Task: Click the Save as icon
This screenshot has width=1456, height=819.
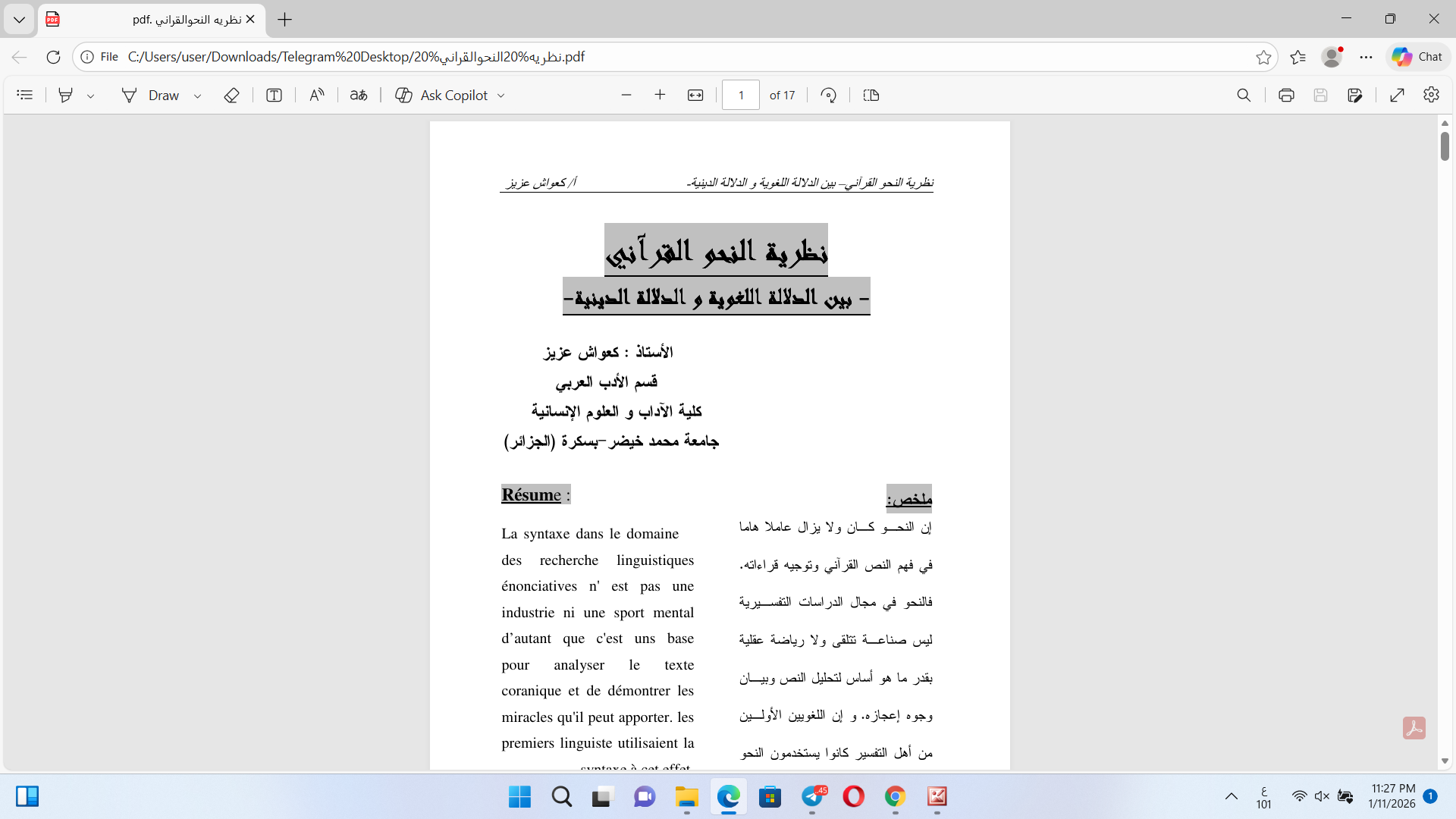Action: point(1355,95)
